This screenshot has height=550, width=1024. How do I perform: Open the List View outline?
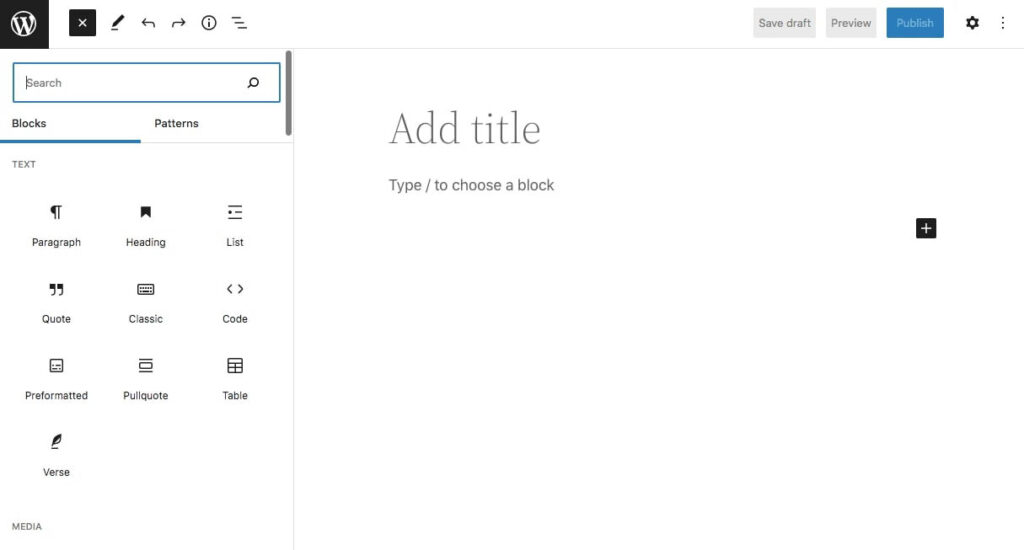(x=239, y=23)
